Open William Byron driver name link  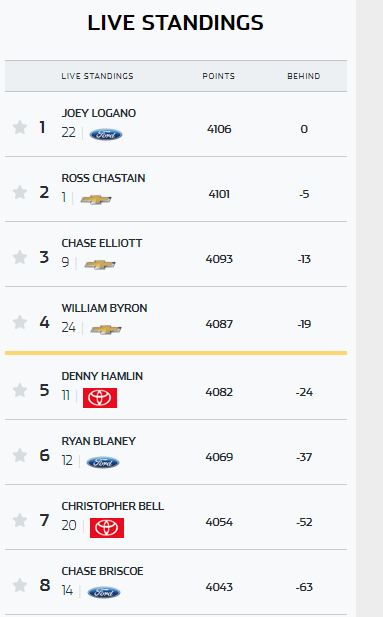coord(104,308)
